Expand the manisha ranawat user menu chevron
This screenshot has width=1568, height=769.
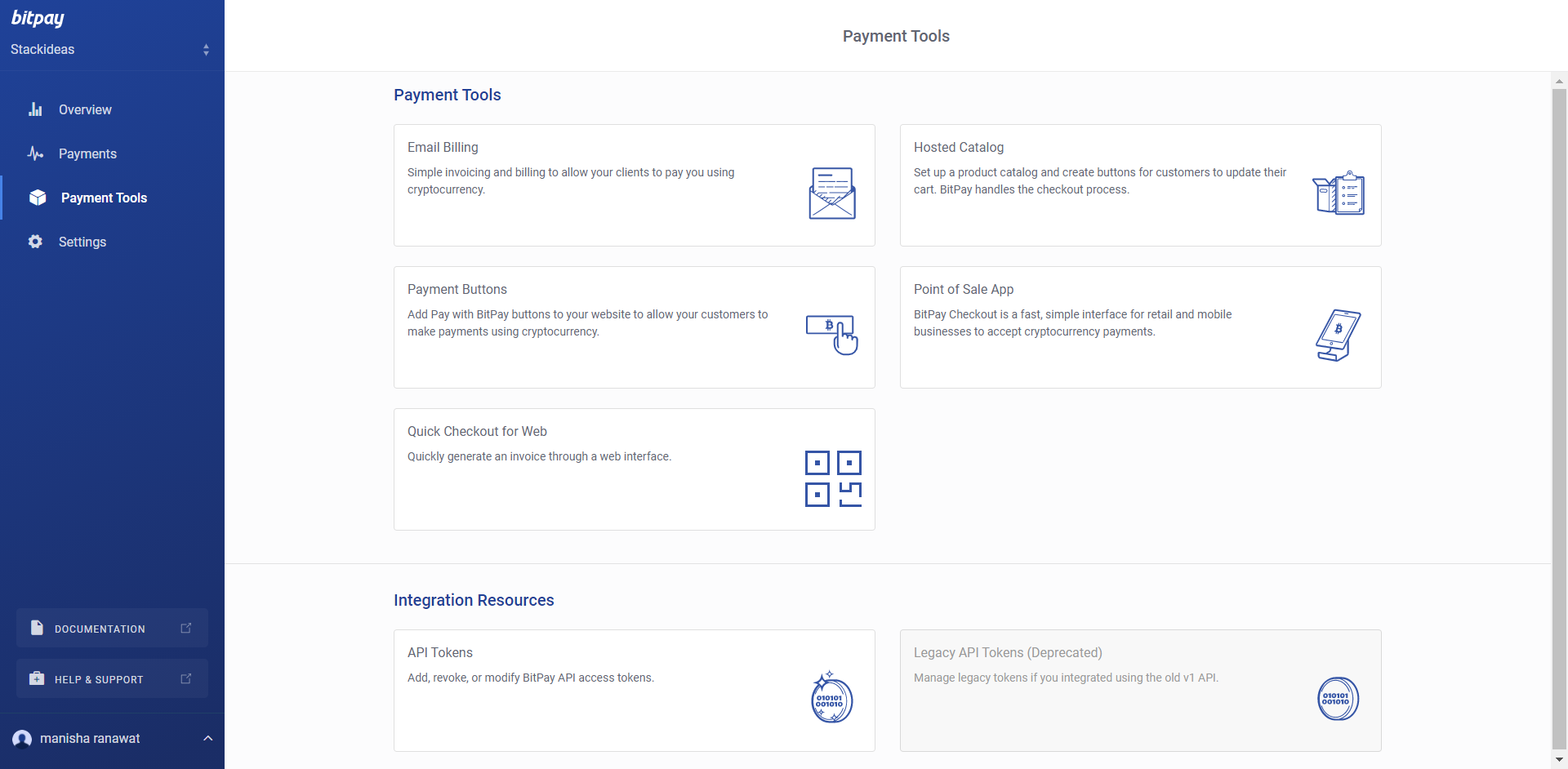pos(207,738)
